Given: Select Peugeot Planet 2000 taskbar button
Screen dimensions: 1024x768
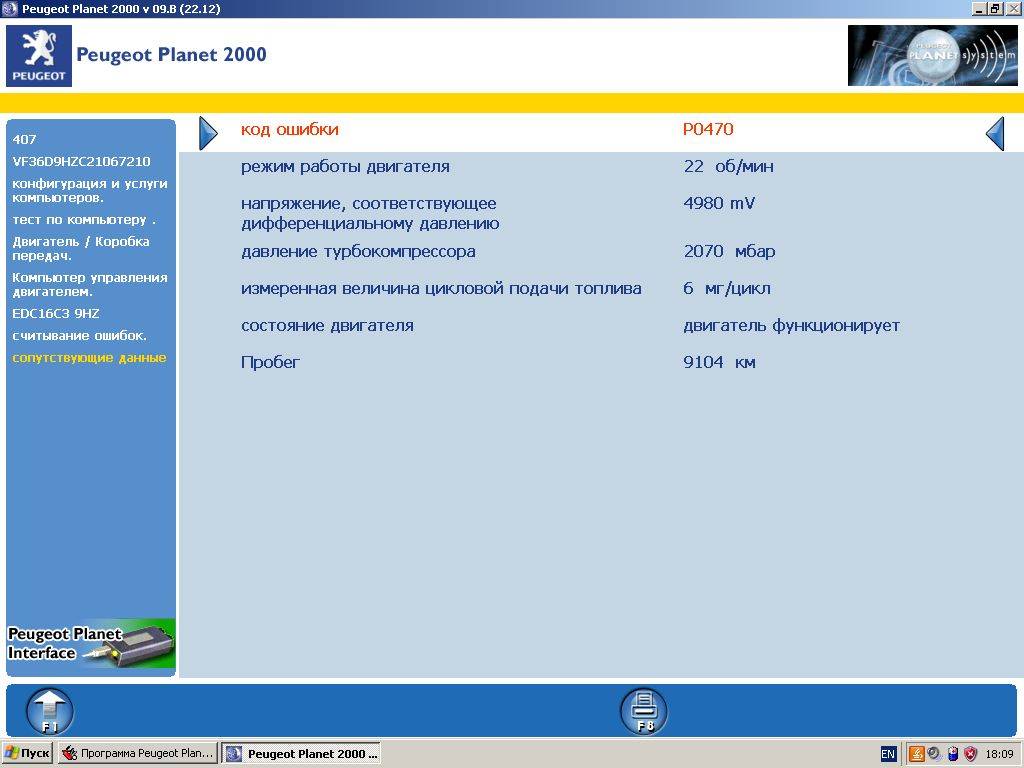Looking at the screenshot, I should (301, 754).
